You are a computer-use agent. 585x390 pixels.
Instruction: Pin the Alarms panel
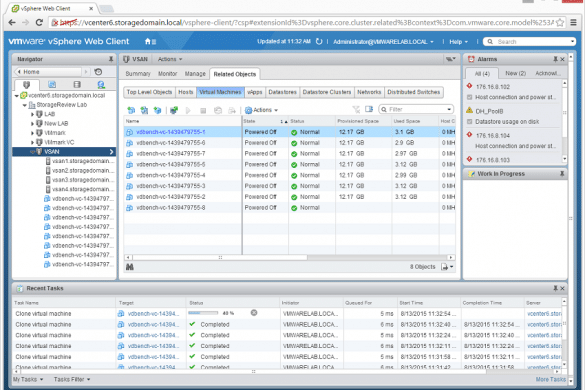click(555, 59)
